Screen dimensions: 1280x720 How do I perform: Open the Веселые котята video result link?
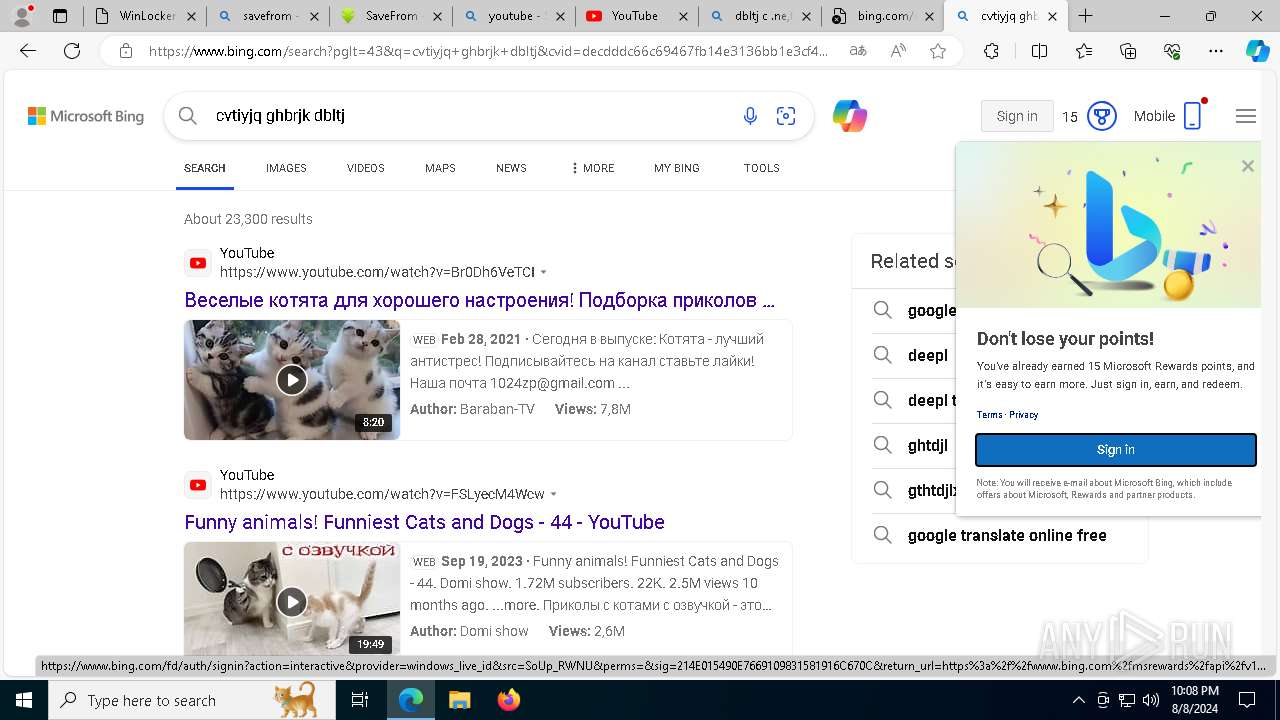click(480, 300)
